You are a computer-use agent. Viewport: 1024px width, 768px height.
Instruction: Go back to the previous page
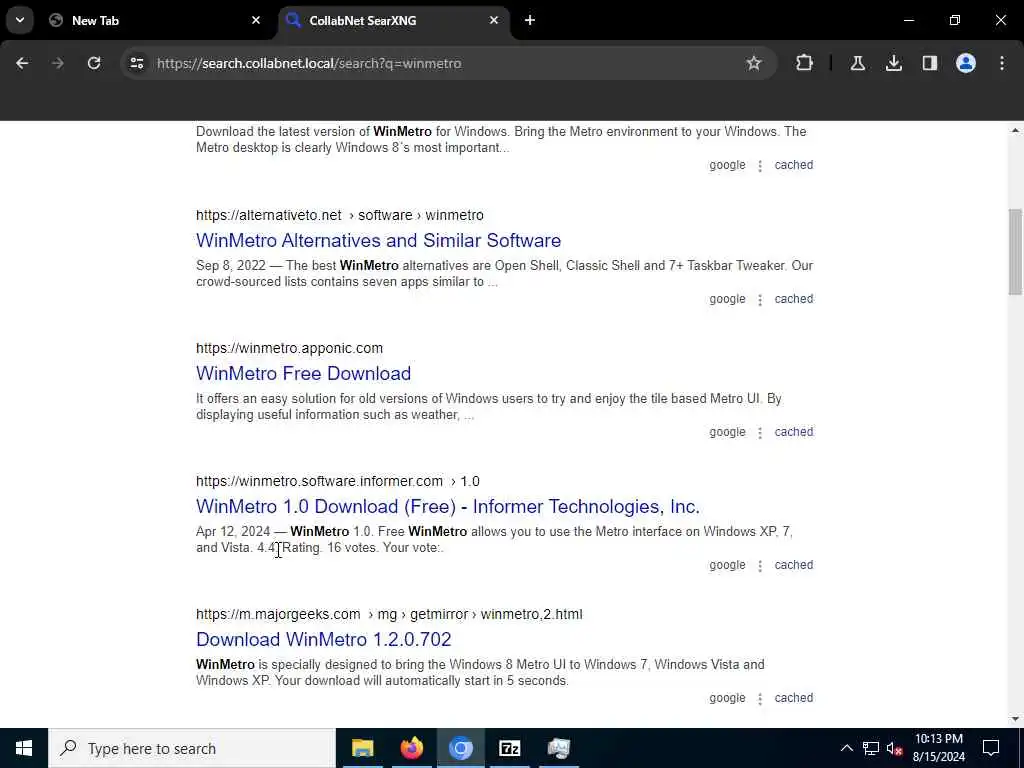pos(22,63)
